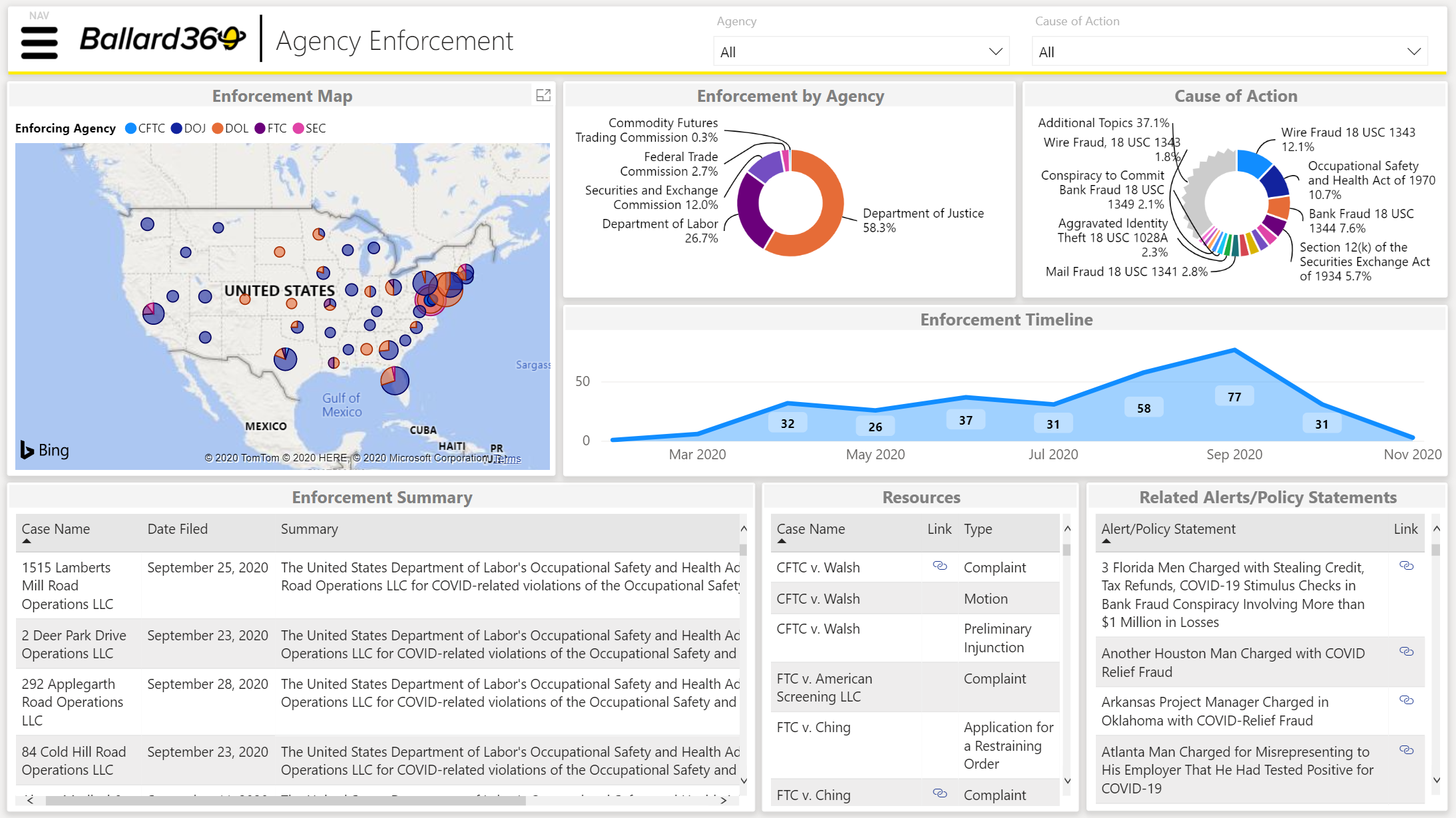This screenshot has width=1456, height=818.
Task: Sort Enforcement Summary by Summary column
Action: tap(310, 529)
